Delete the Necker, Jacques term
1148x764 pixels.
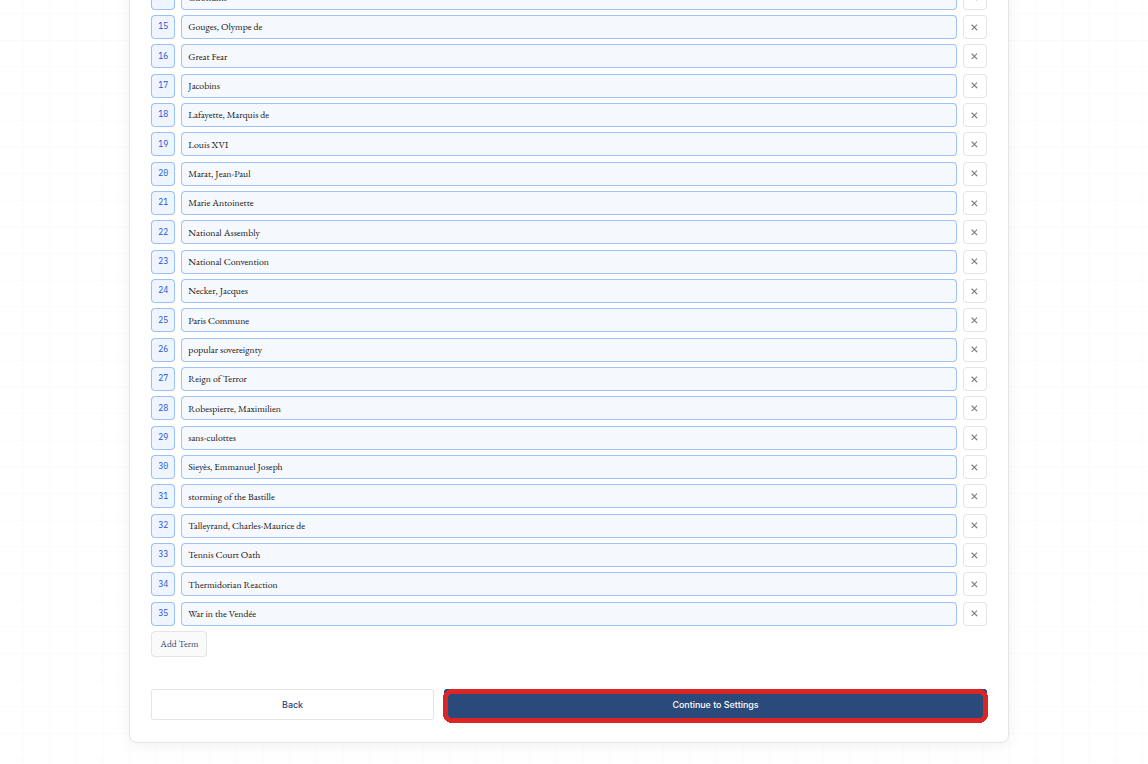coord(974,291)
